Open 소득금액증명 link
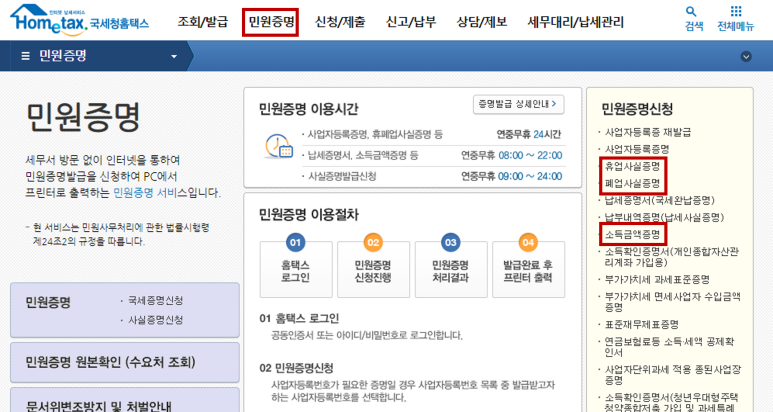Image resolution: width=773 pixels, height=412 pixels. [x=632, y=234]
